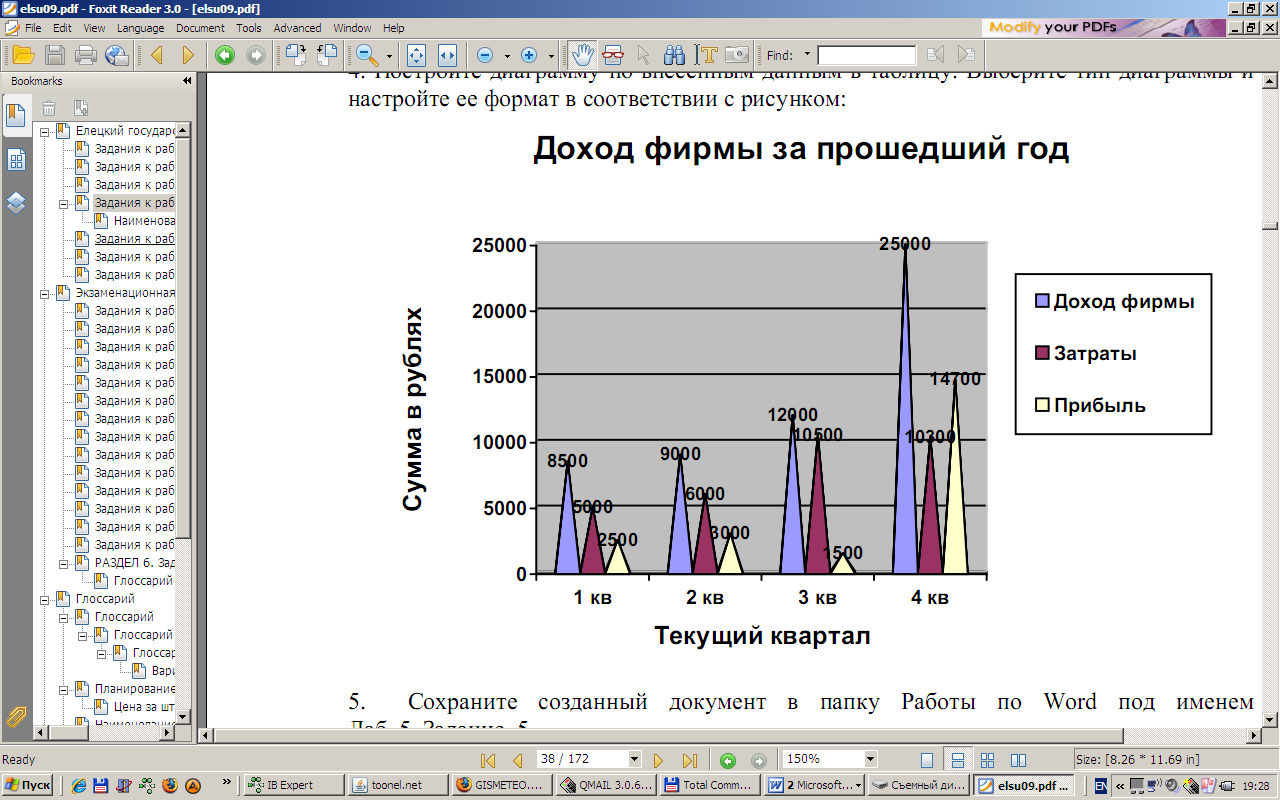Open the Edit menu
1280x800 pixels.
point(62,28)
